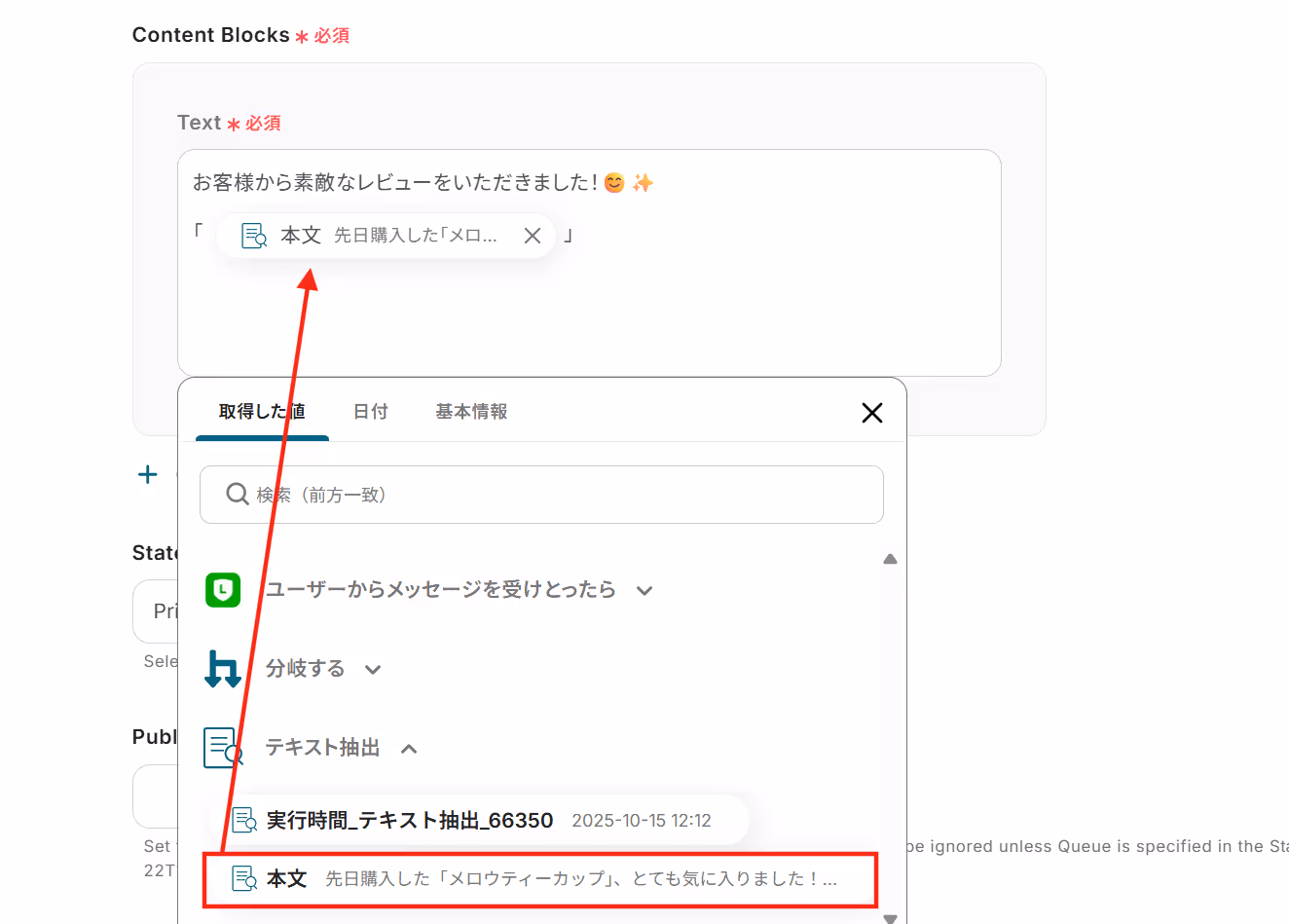Click inside the Text content box
This screenshot has width=1289, height=924.
pos(589,263)
